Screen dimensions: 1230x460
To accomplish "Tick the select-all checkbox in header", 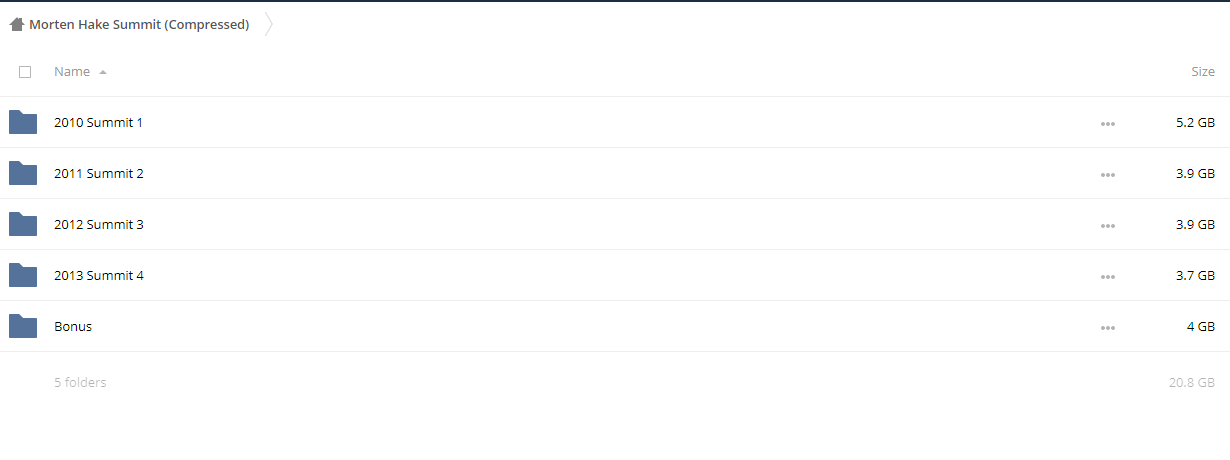I will [25, 72].
